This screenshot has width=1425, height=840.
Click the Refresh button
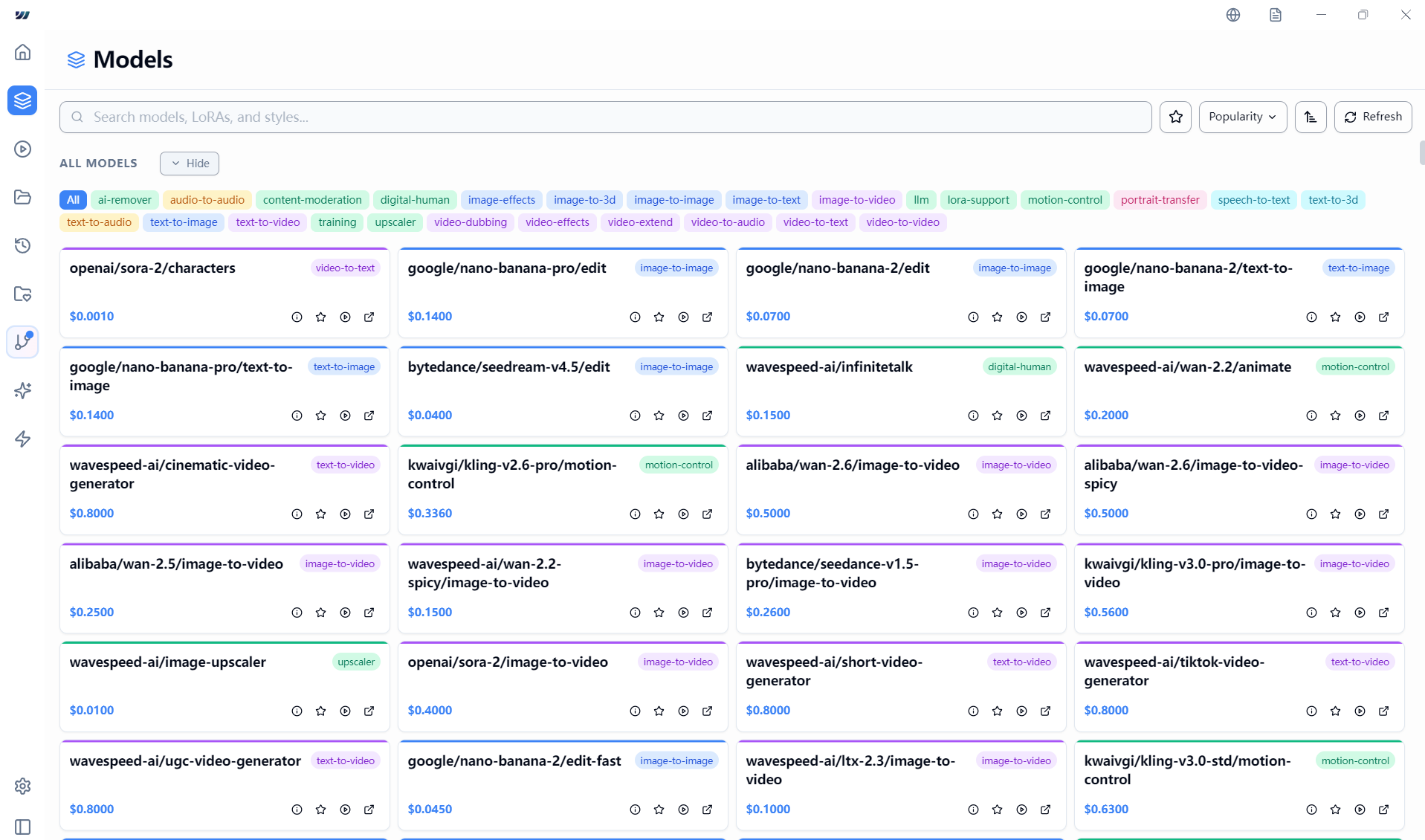pos(1372,117)
